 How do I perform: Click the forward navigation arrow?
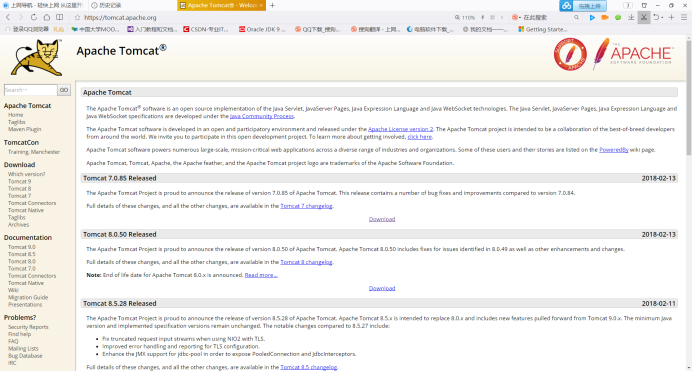(x=21, y=17)
